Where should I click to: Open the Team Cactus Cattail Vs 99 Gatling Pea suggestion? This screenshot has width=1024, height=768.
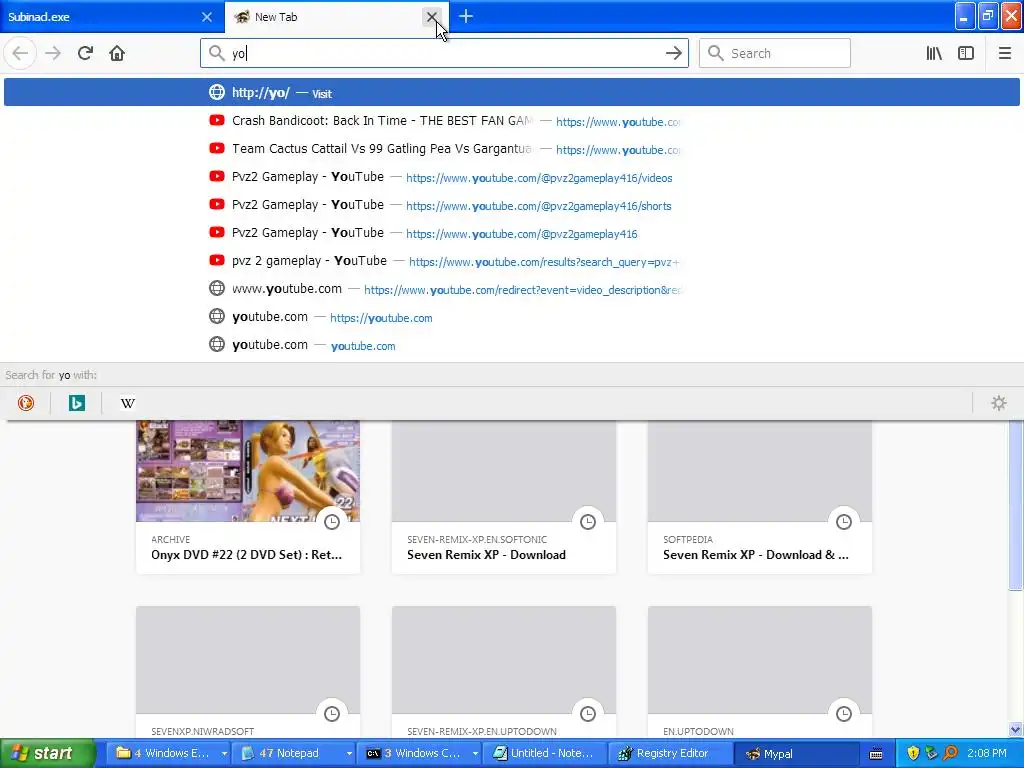(512, 149)
